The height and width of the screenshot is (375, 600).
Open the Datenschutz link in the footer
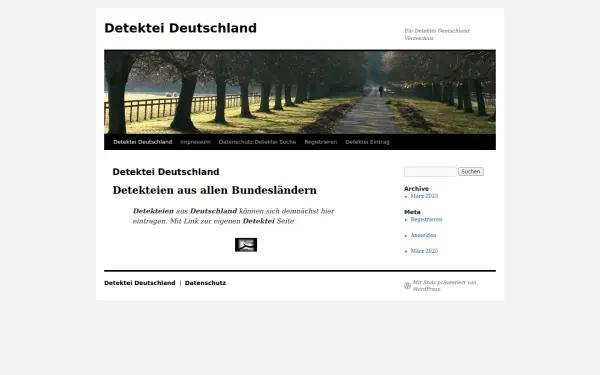(205, 283)
